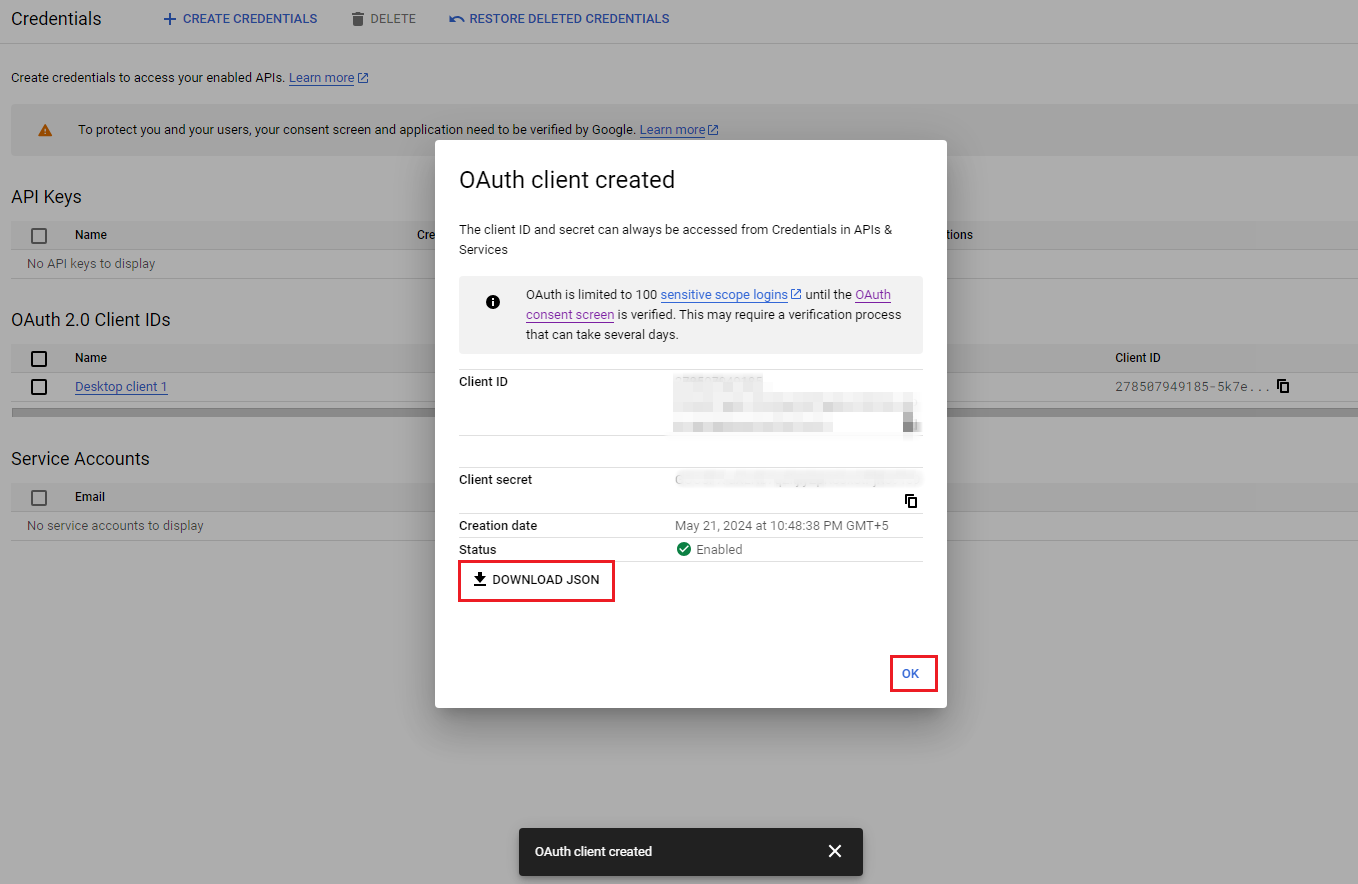Click the 'No API keys to display' text
The width and height of the screenshot is (1358, 884).
(x=91, y=264)
